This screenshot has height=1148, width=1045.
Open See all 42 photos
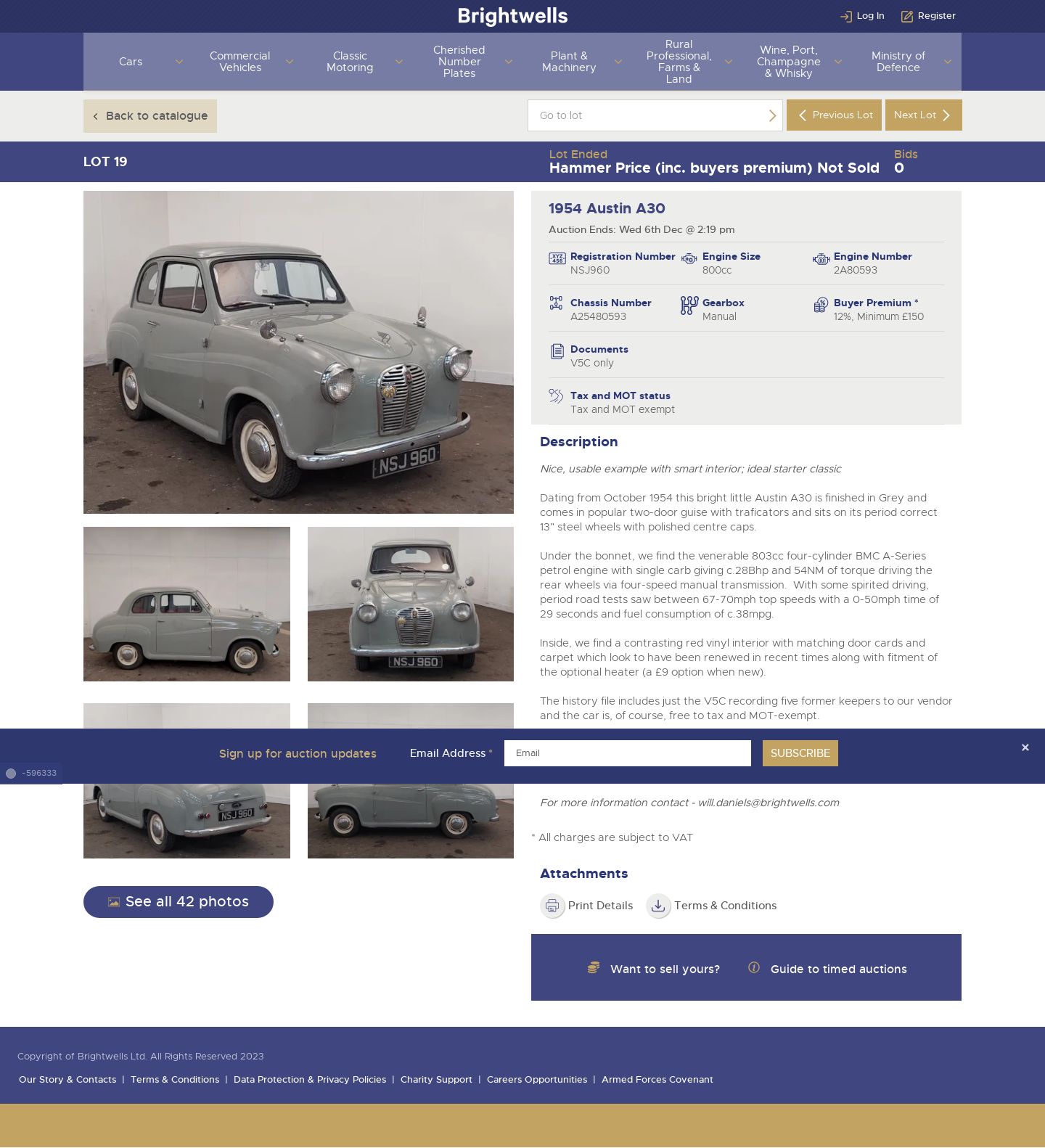pos(179,902)
